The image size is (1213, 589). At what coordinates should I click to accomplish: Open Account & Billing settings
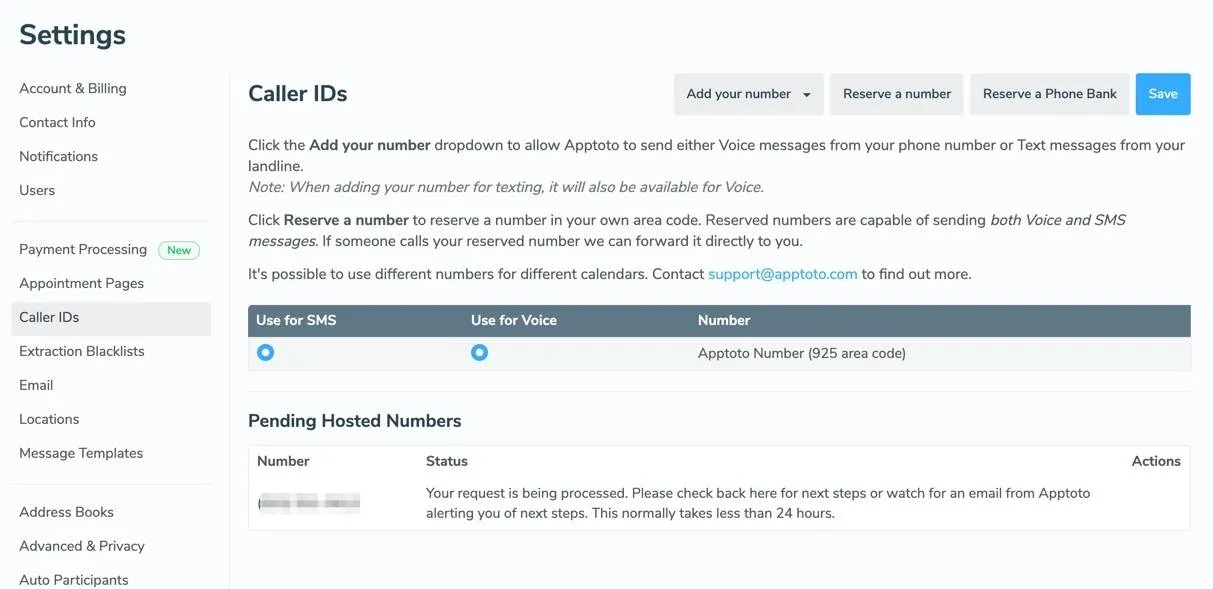pyautogui.click(x=72, y=88)
